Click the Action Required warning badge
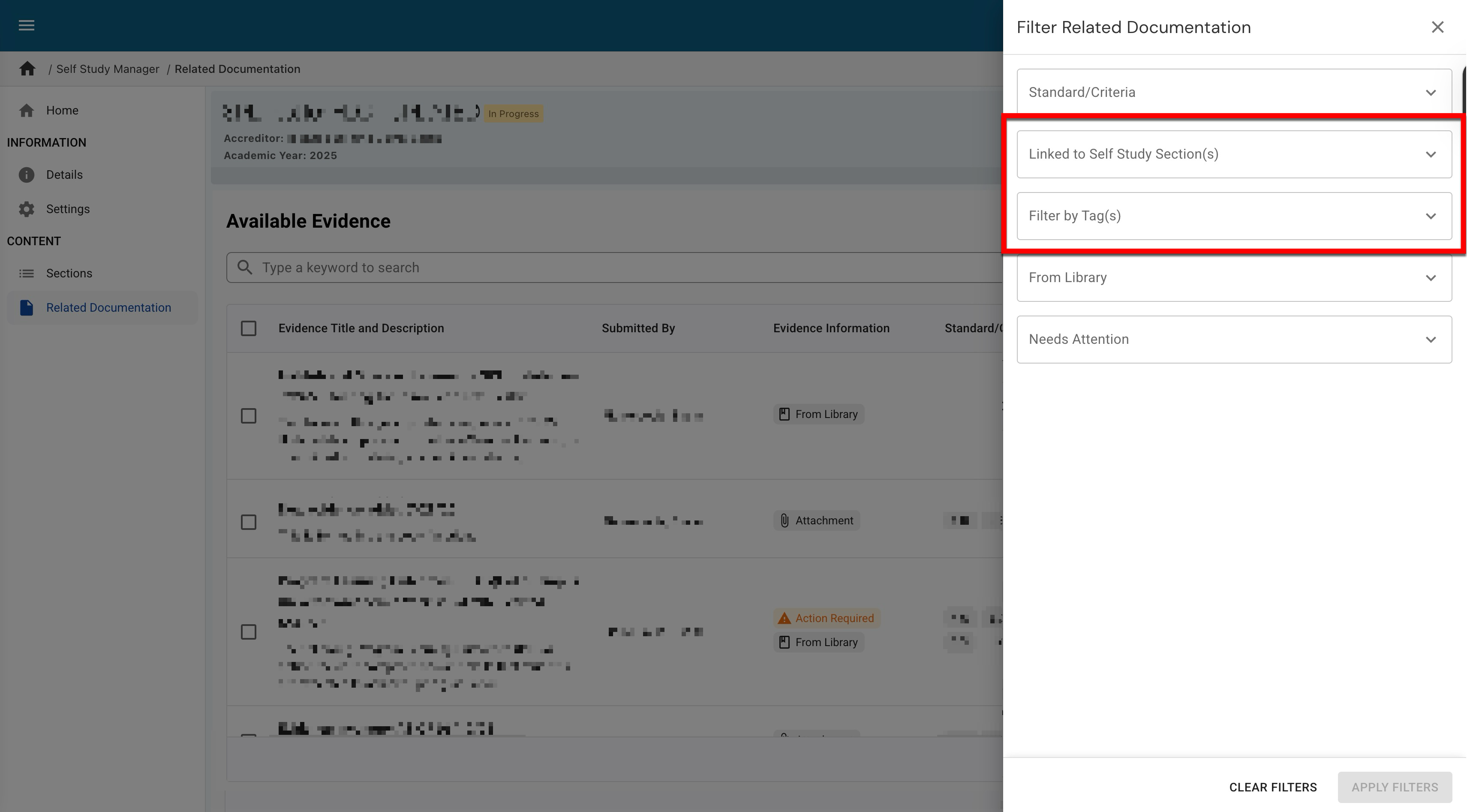The height and width of the screenshot is (812, 1467). [827, 618]
